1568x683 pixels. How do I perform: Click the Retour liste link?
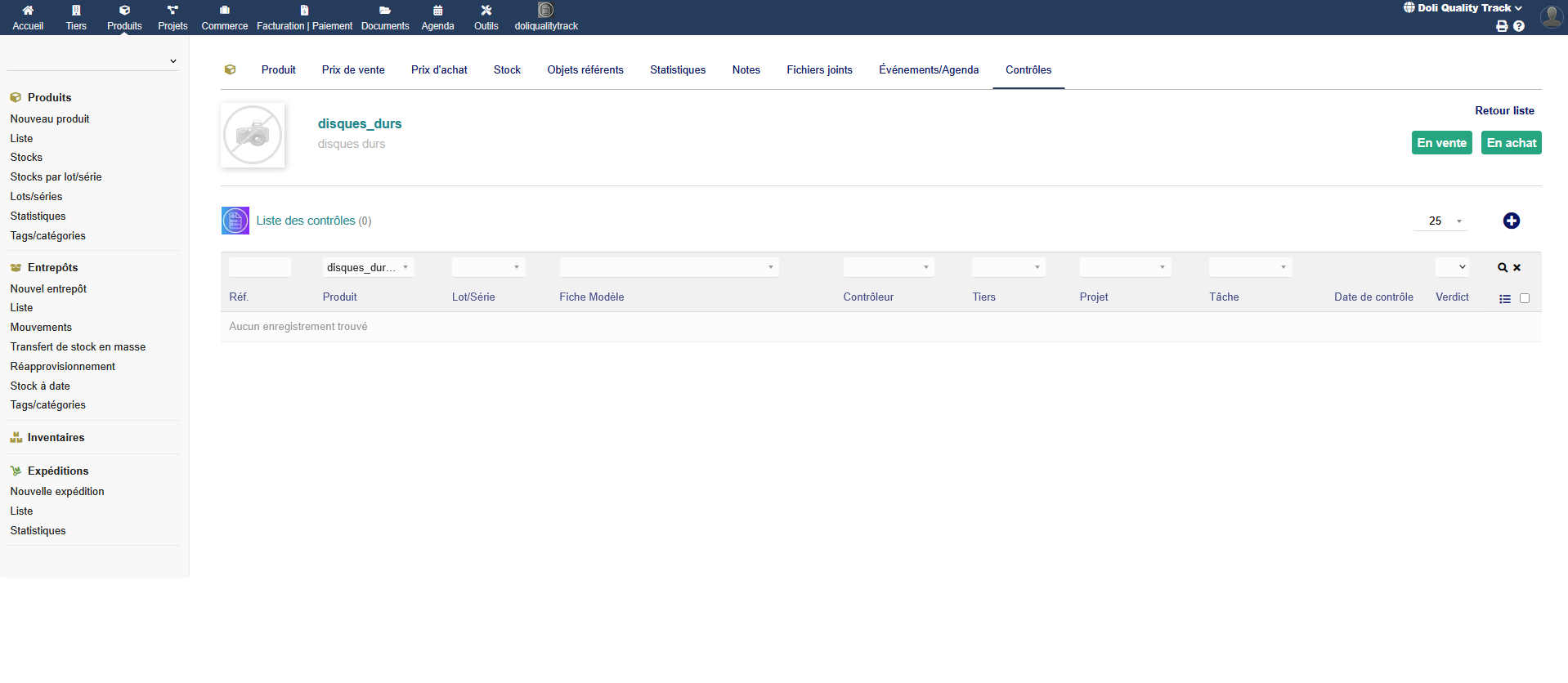point(1504,111)
